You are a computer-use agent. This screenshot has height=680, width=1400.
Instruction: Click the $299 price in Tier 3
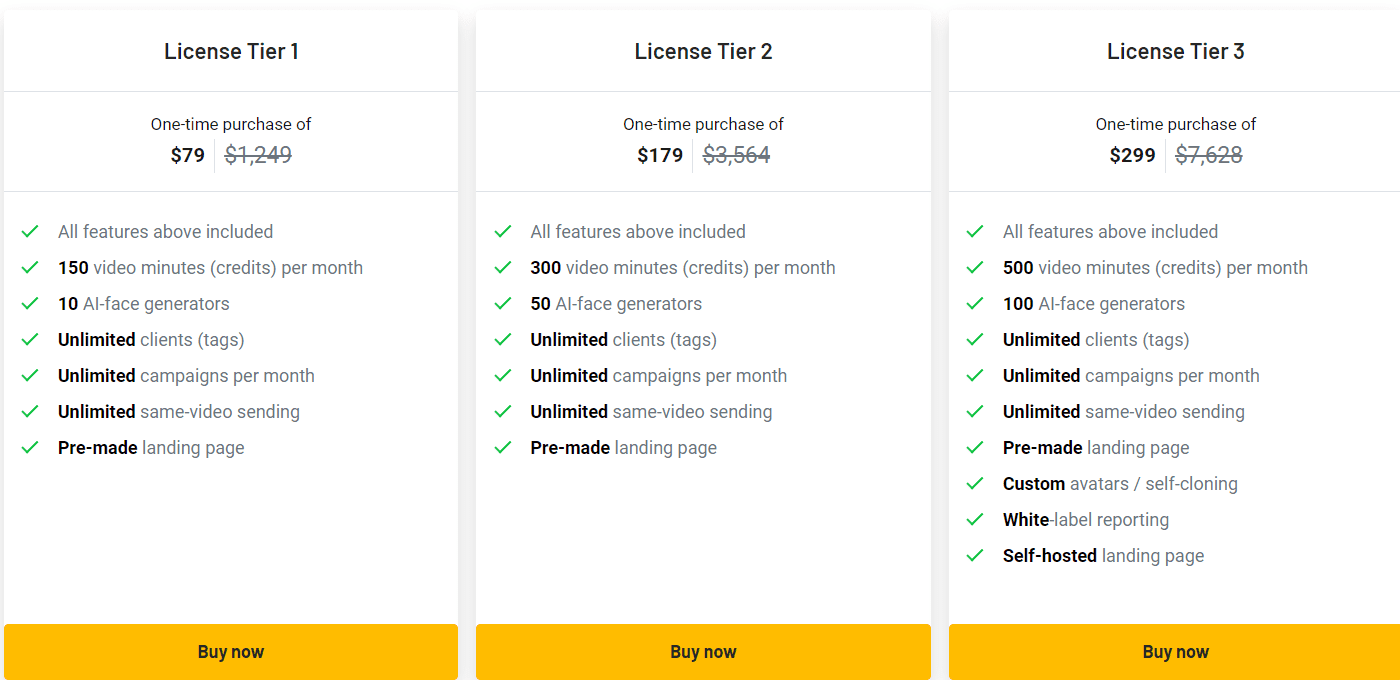tap(1133, 155)
